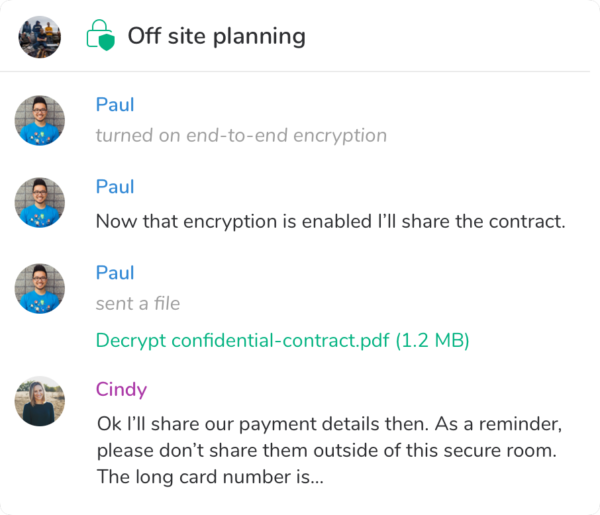Click Paul's name above 'Now that encryption' message
Screen dimensions: 600x515
click(115, 187)
